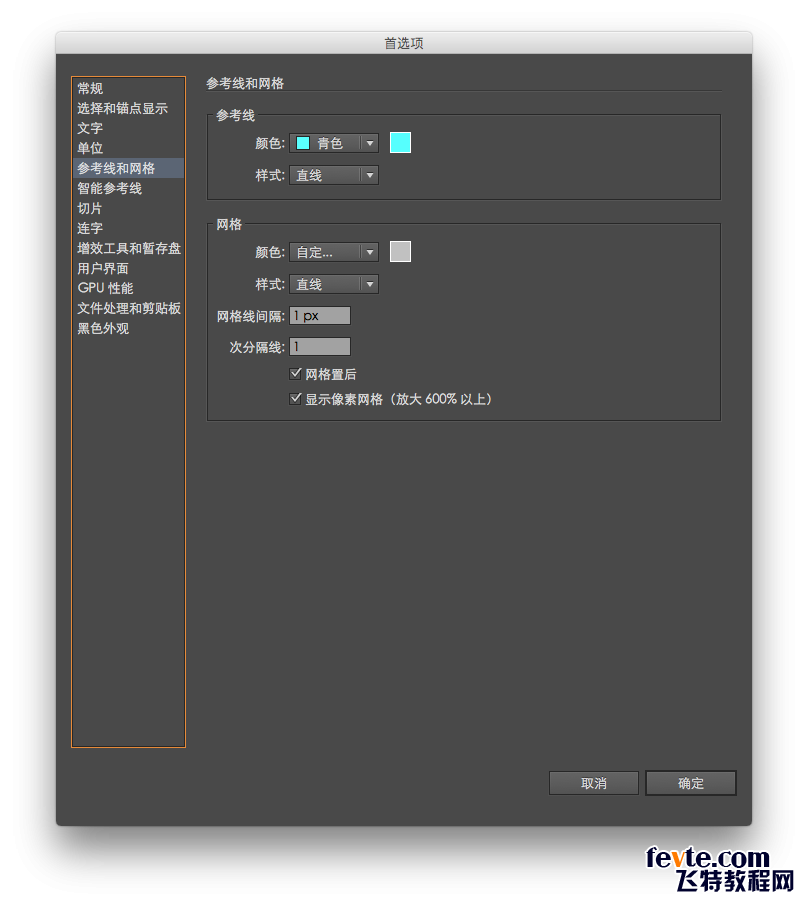
Task: Open the guides 样式 dropdown
Action: point(334,175)
